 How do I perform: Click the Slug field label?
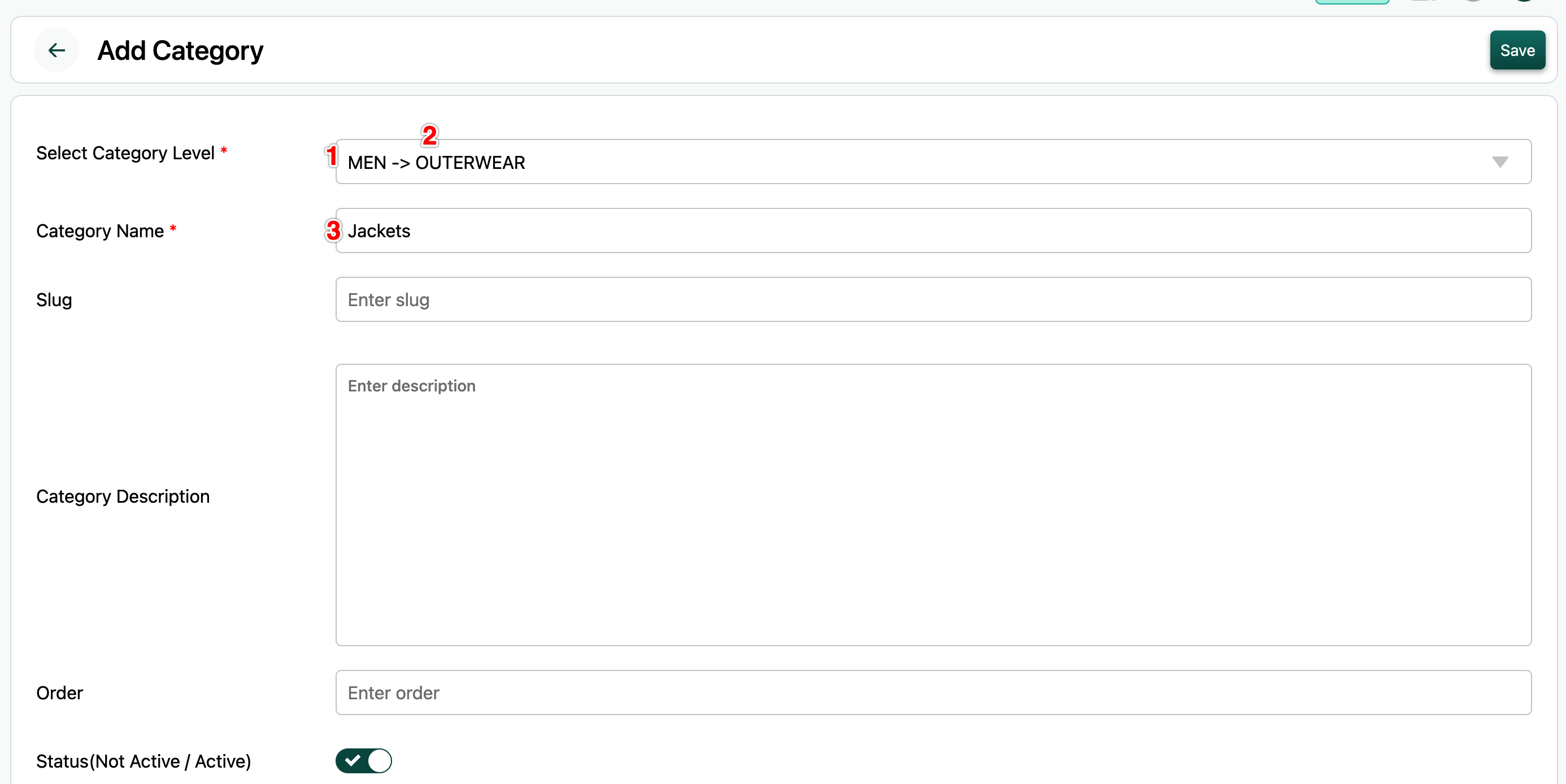coord(54,299)
